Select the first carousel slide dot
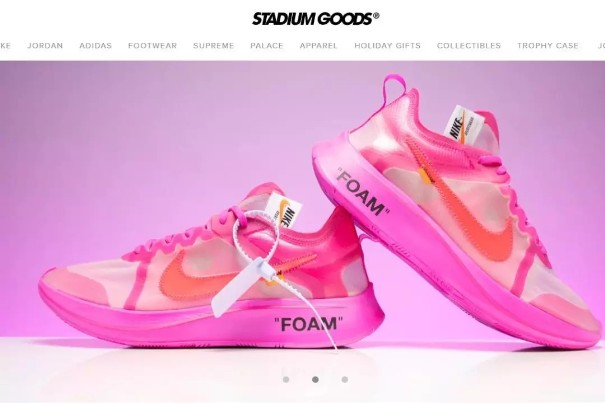 coord(286,379)
